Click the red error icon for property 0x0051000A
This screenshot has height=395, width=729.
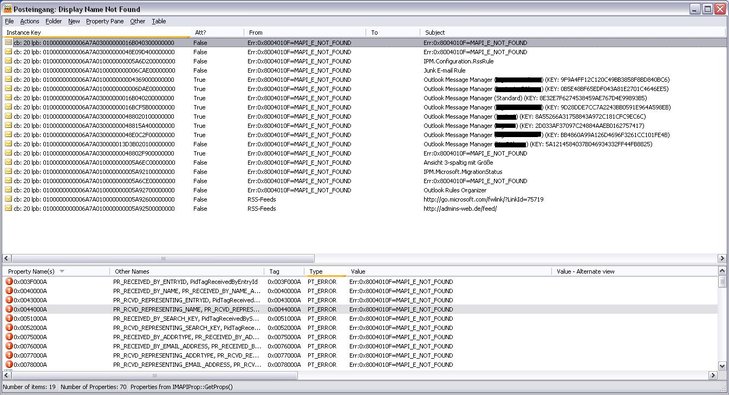(9, 319)
